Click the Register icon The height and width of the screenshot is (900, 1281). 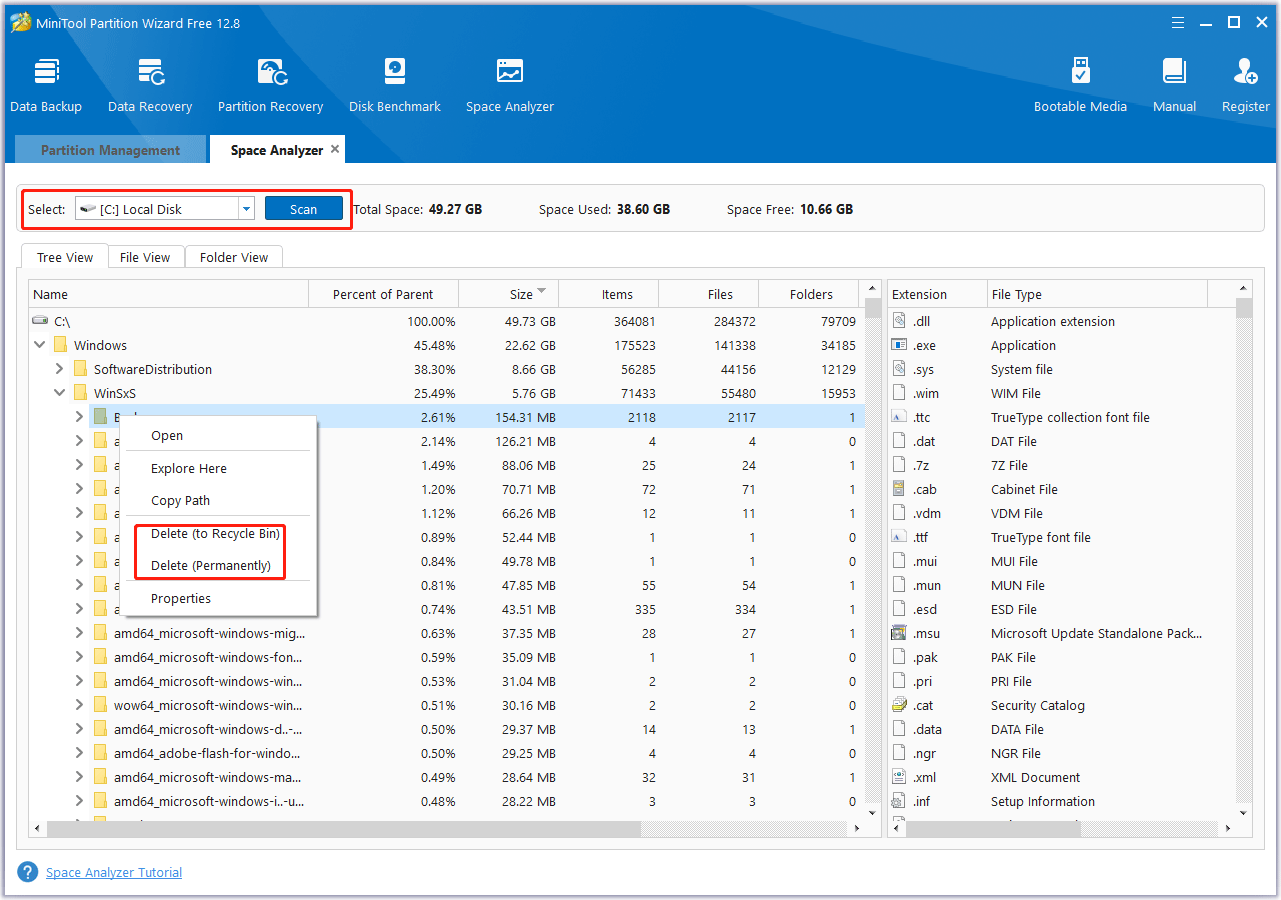(1244, 83)
